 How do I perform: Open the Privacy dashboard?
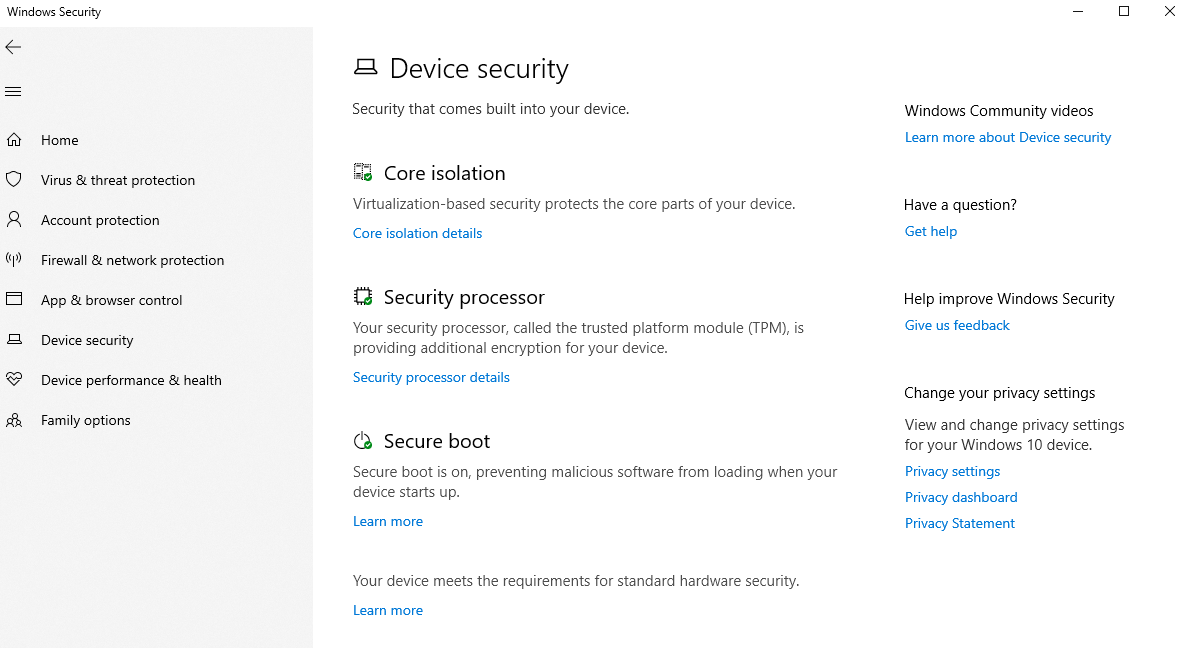point(960,497)
